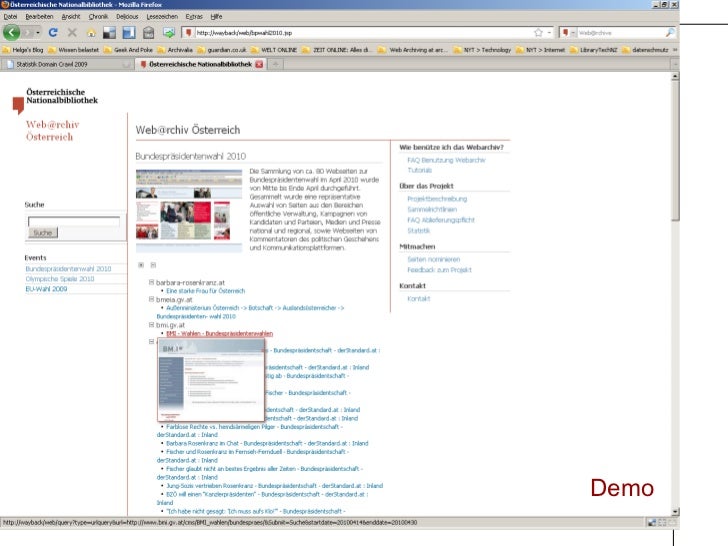This screenshot has width=728, height=546.
Task: Click the Österreichische Nationalbibliothek logo
Action: pyautogui.click(x=55, y=99)
